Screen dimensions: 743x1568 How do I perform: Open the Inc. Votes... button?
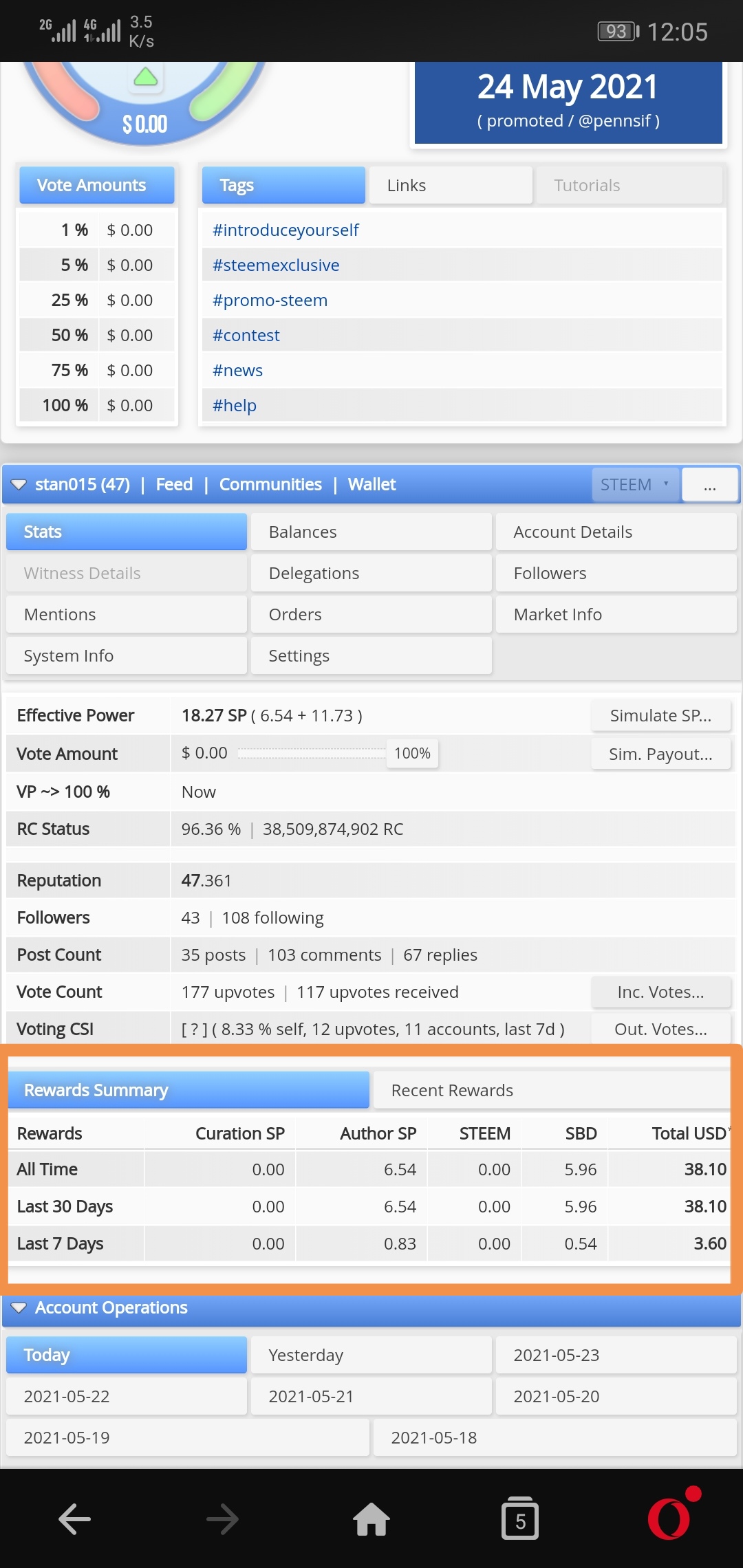pos(660,992)
